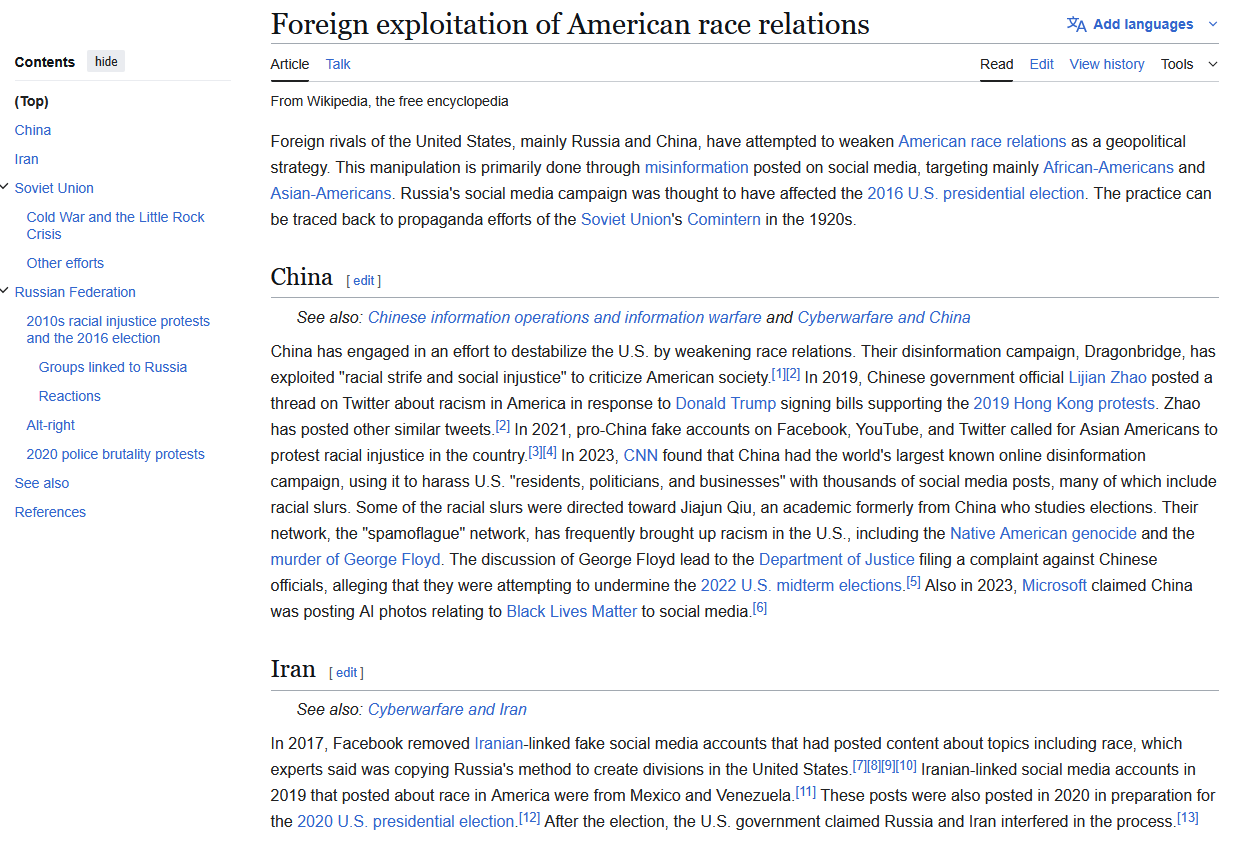Open Department of Justice link
The image size is (1234, 854).
click(x=837, y=560)
